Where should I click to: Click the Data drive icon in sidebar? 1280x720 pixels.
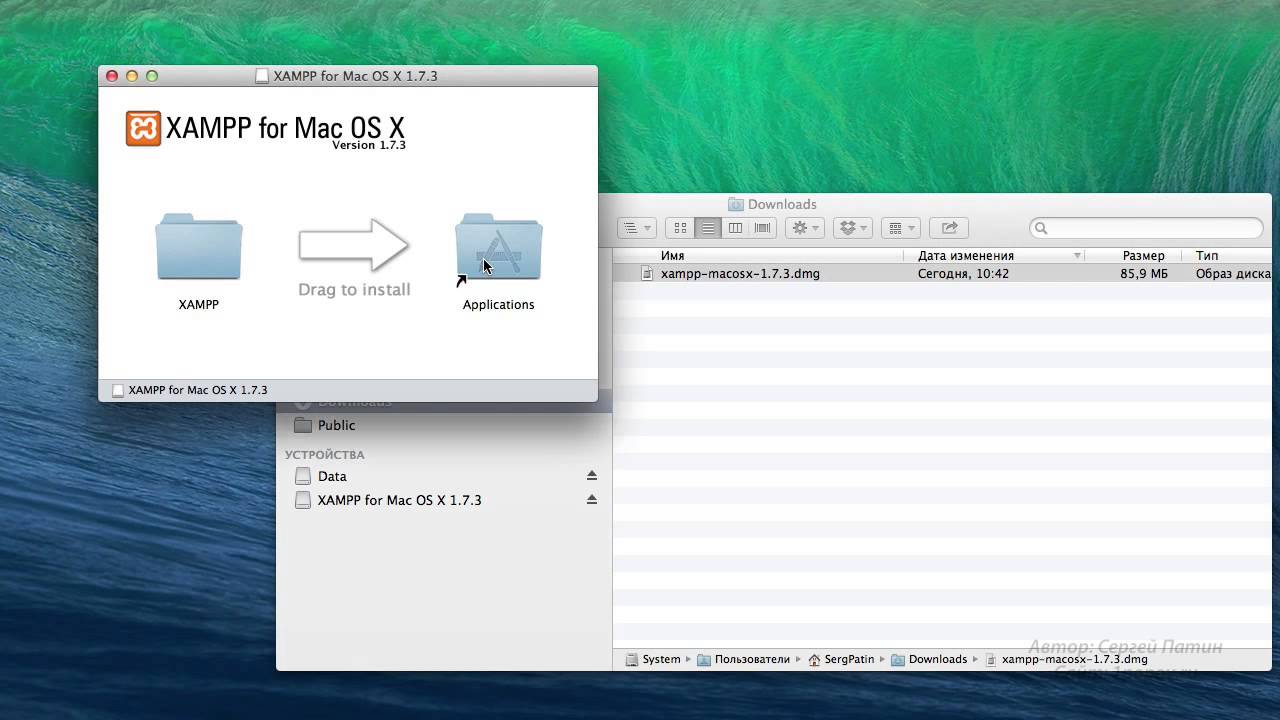point(303,476)
